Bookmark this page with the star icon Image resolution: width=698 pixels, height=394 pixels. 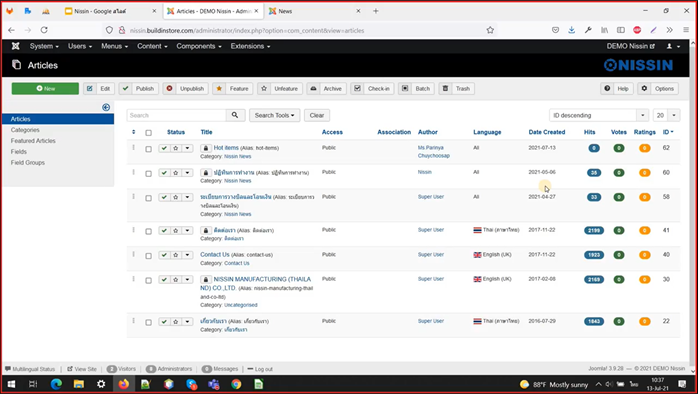(490, 30)
